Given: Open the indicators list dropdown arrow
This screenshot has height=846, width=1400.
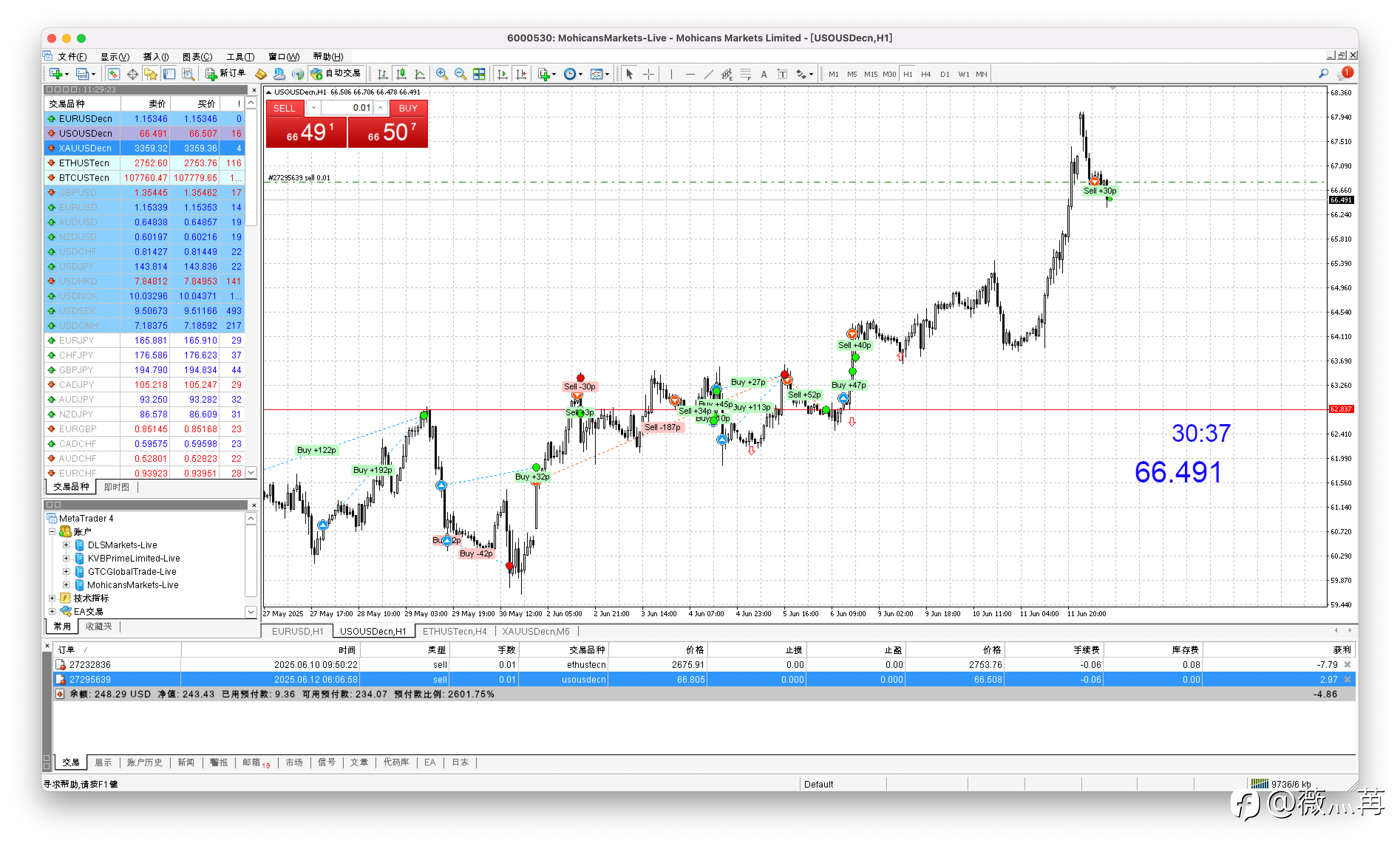Looking at the screenshot, I should [554, 75].
